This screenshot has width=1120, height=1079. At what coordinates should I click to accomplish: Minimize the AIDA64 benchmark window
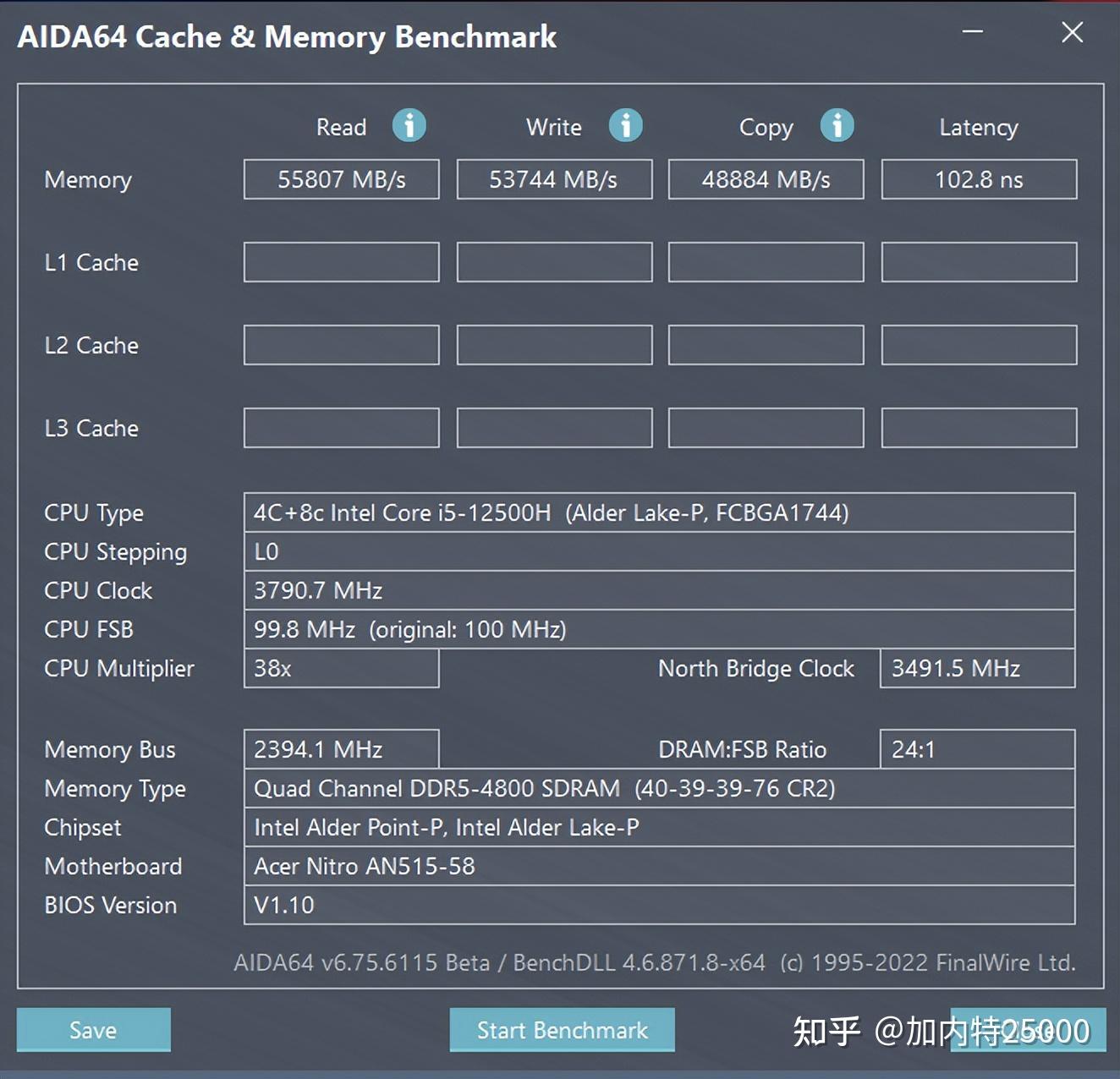(973, 32)
